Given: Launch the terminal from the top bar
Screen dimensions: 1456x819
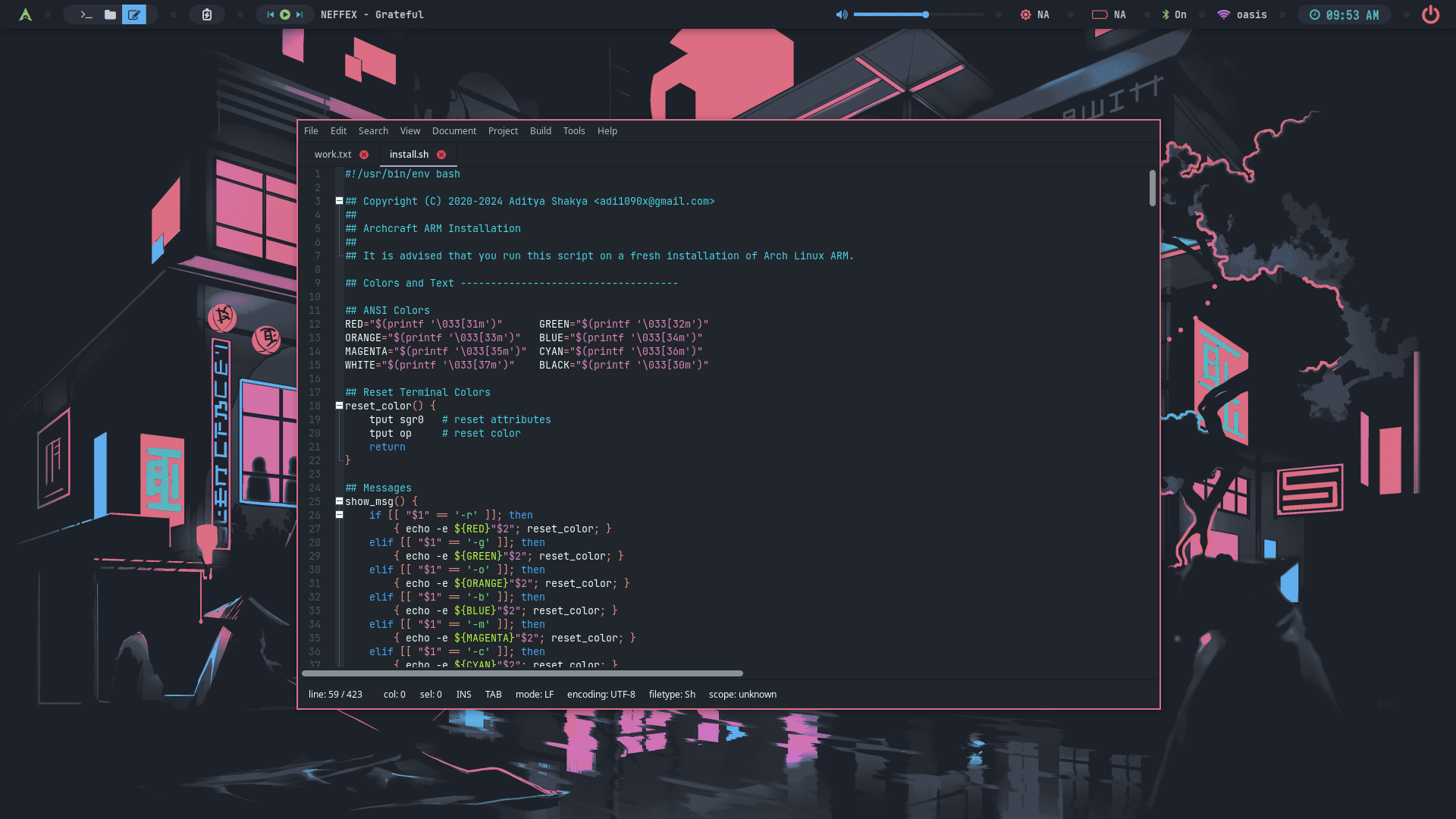Looking at the screenshot, I should pos(86,14).
